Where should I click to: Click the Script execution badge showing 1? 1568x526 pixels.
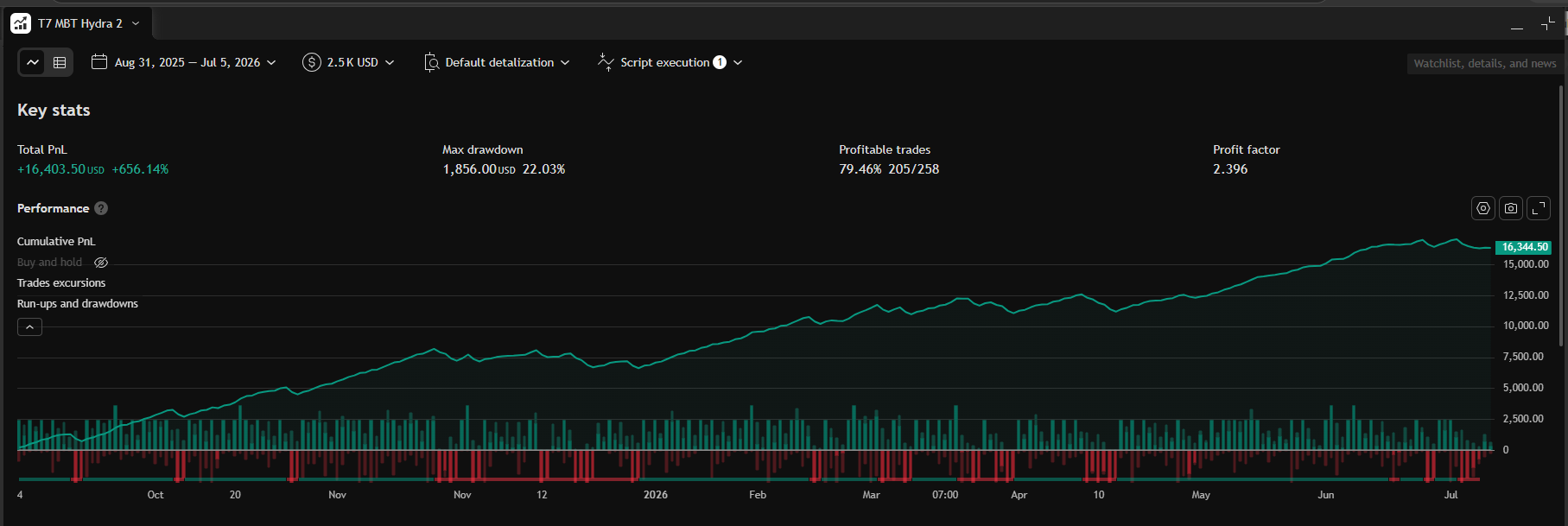click(x=720, y=62)
